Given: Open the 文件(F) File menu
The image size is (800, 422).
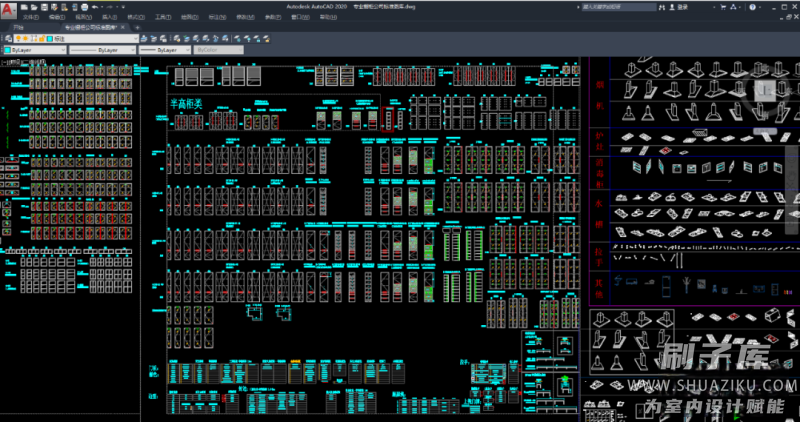Looking at the screenshot, I should point(31,17).
